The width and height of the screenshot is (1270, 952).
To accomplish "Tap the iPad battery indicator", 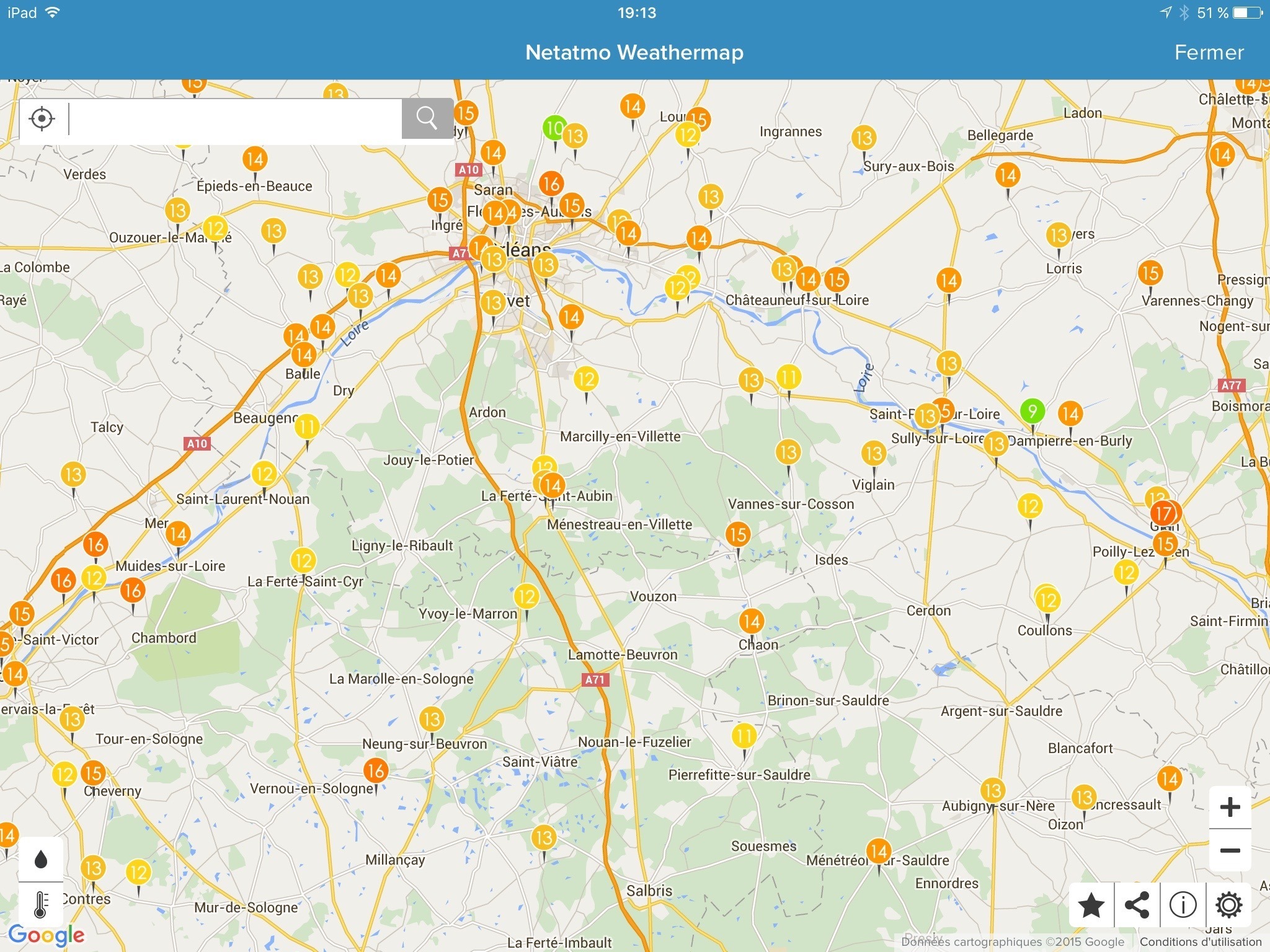I will click(1248, 13).
